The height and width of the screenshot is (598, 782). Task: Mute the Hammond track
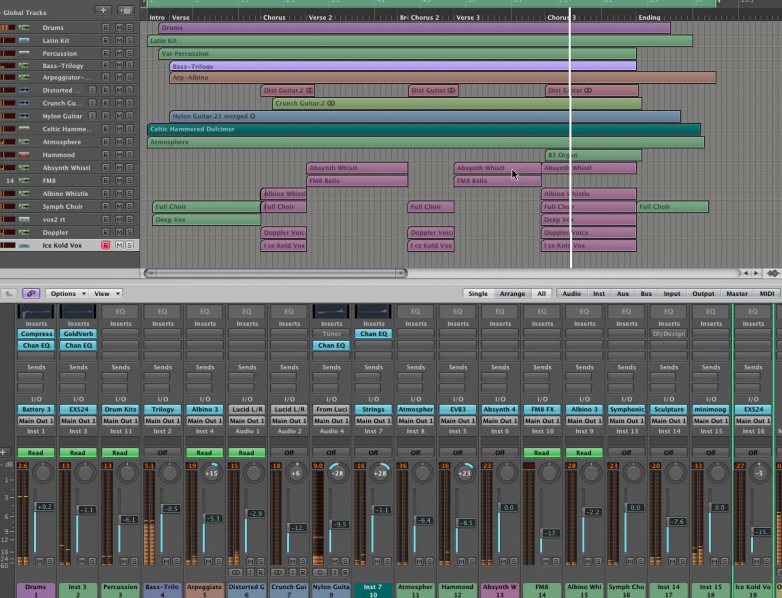point(119,155)
